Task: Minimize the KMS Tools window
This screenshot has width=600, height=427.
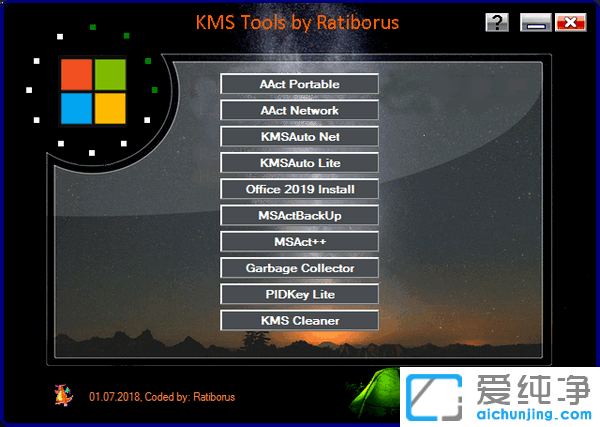Action: [535, 23]
